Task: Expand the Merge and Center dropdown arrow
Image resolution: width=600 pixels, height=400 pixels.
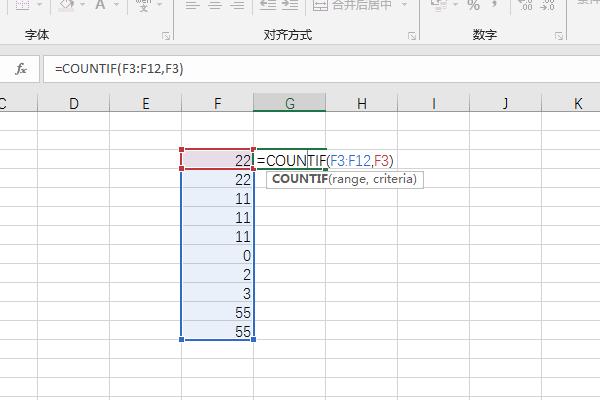Action: click(x=404, y=5)
